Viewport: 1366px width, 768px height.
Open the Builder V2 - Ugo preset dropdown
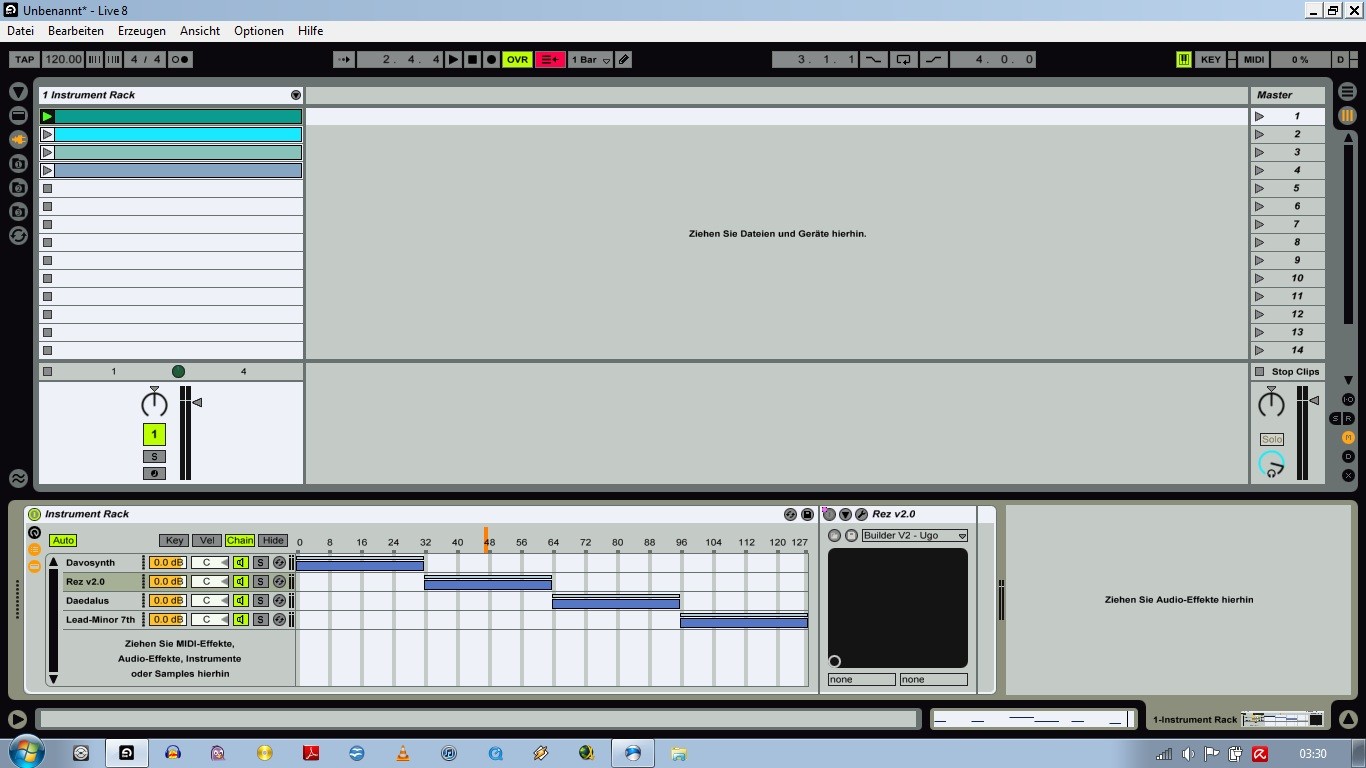[x=915, y=536]
